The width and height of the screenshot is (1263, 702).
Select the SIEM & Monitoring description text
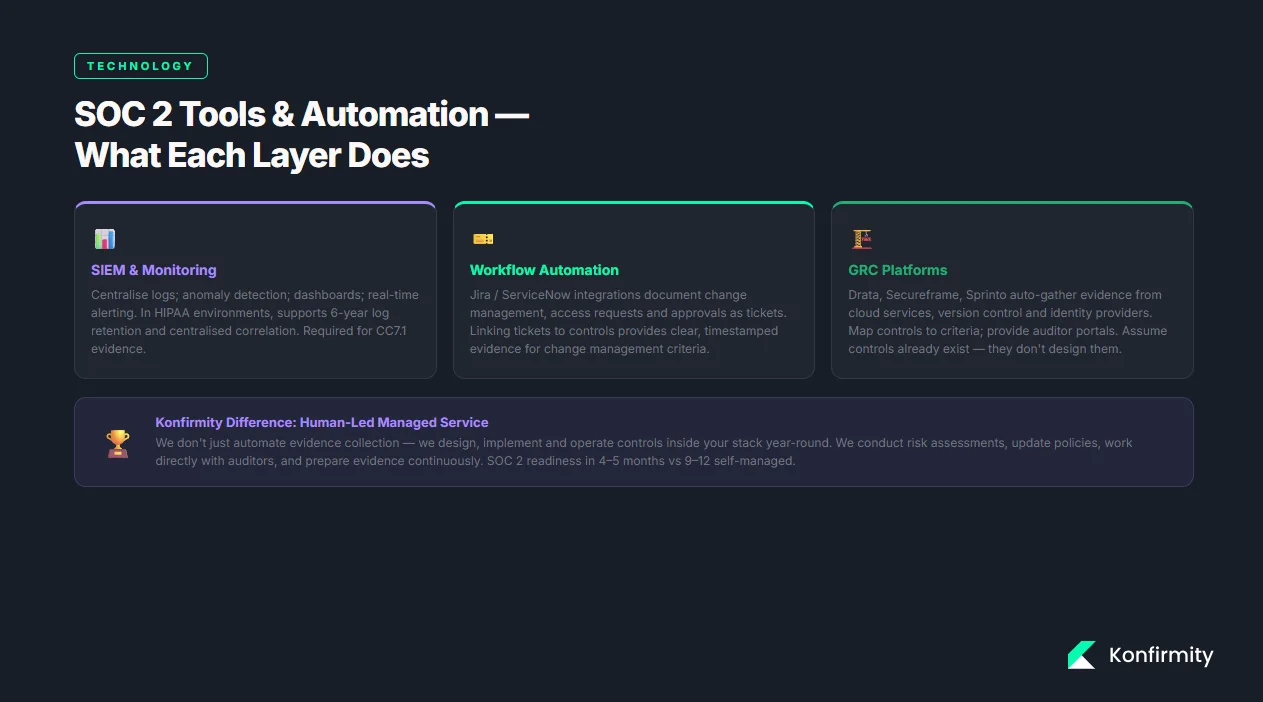tap(254, 321)
